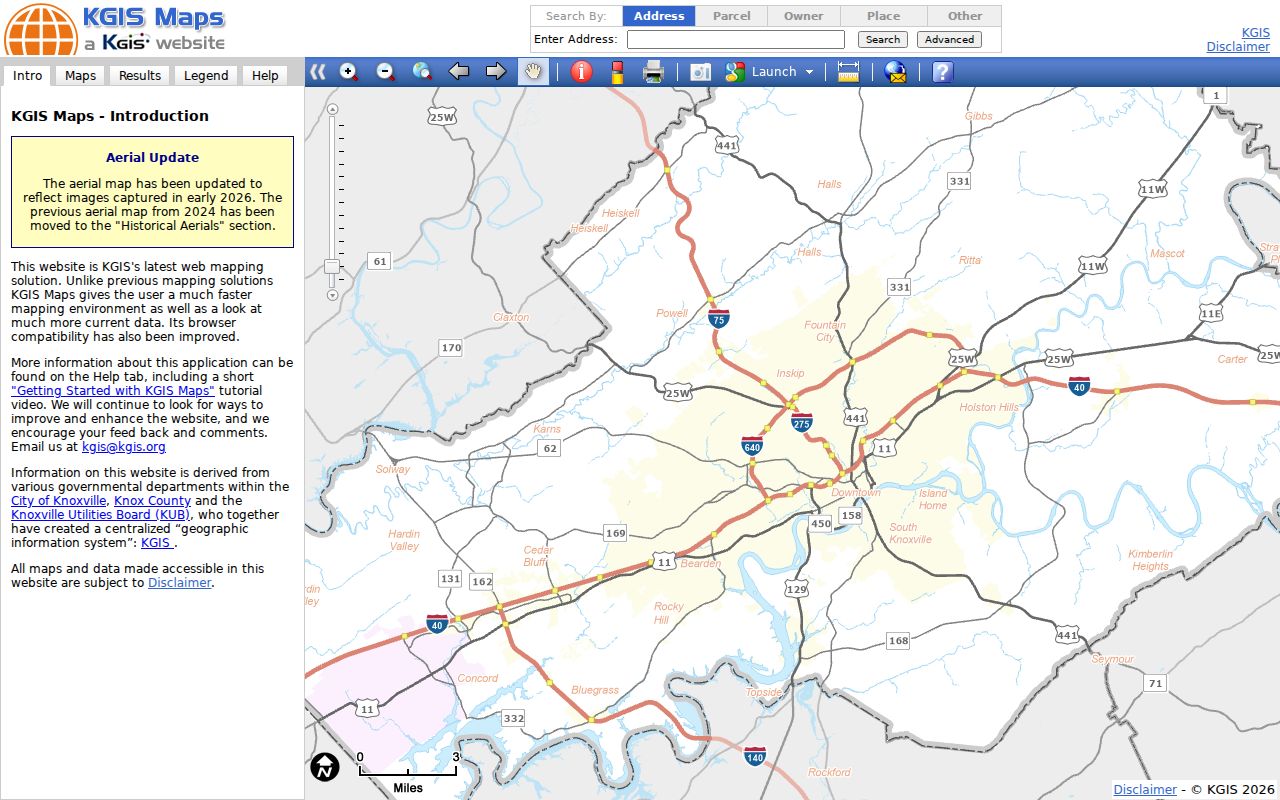1280x800 pixels.
Task: Open the Results tab
Action: [x=140, y=76]
